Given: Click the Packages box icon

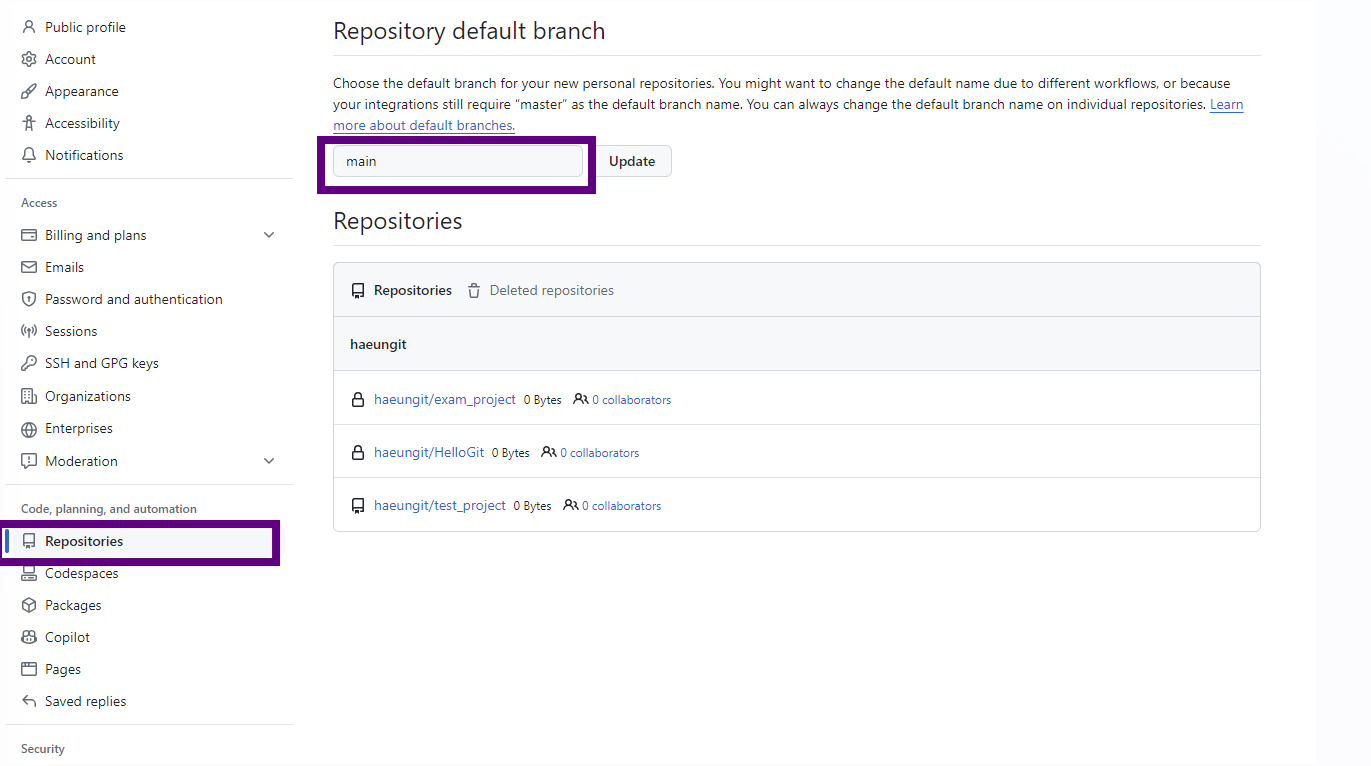Looking at the screenshot, I should point(29,605).
